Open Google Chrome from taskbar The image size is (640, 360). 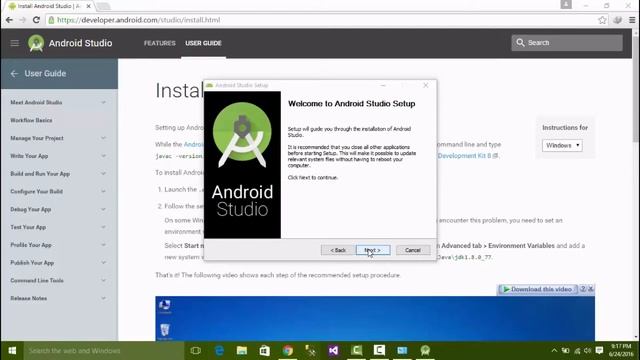click(287, 351)
